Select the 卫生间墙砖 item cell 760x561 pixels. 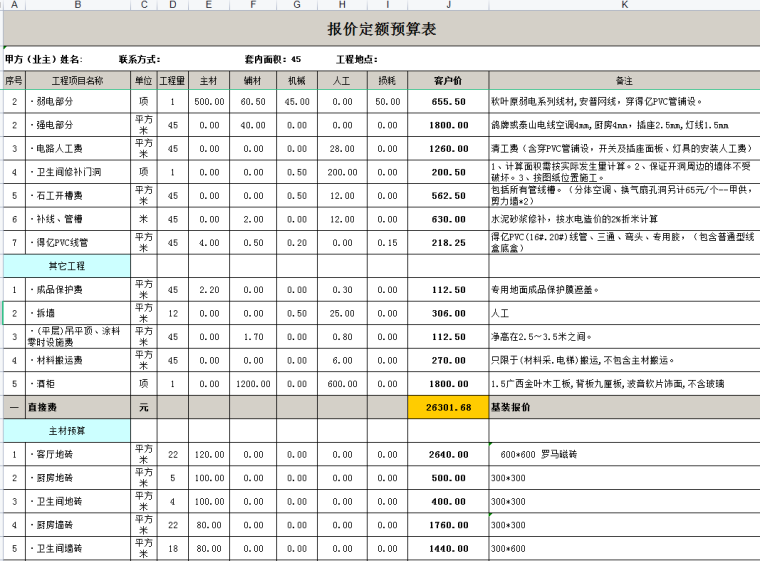click(x=78, y=548)
